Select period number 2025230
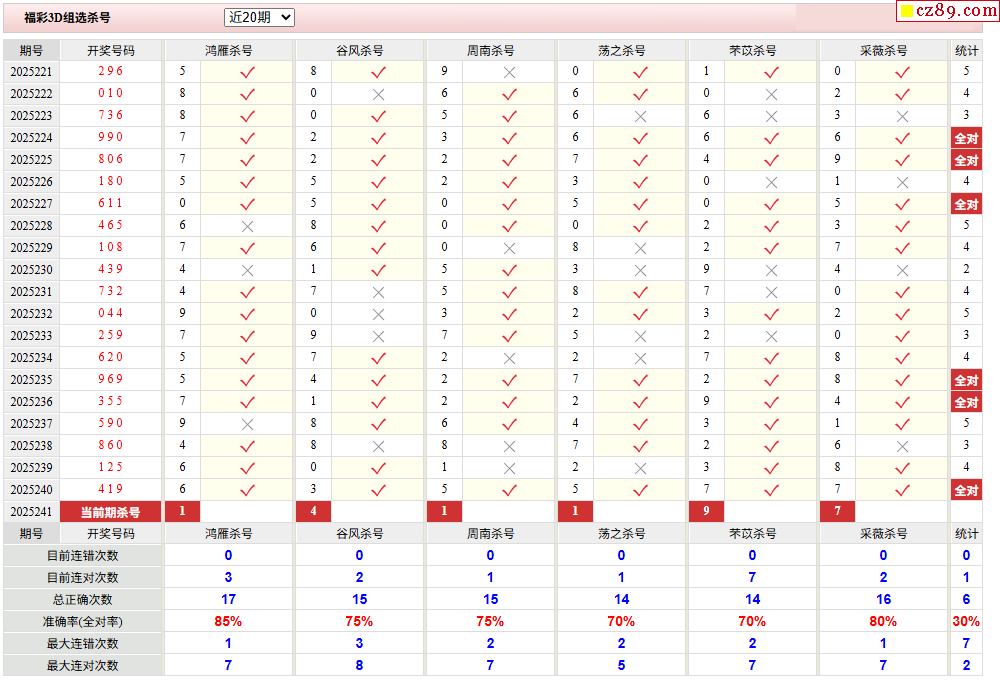 click(x=31, y=270)
